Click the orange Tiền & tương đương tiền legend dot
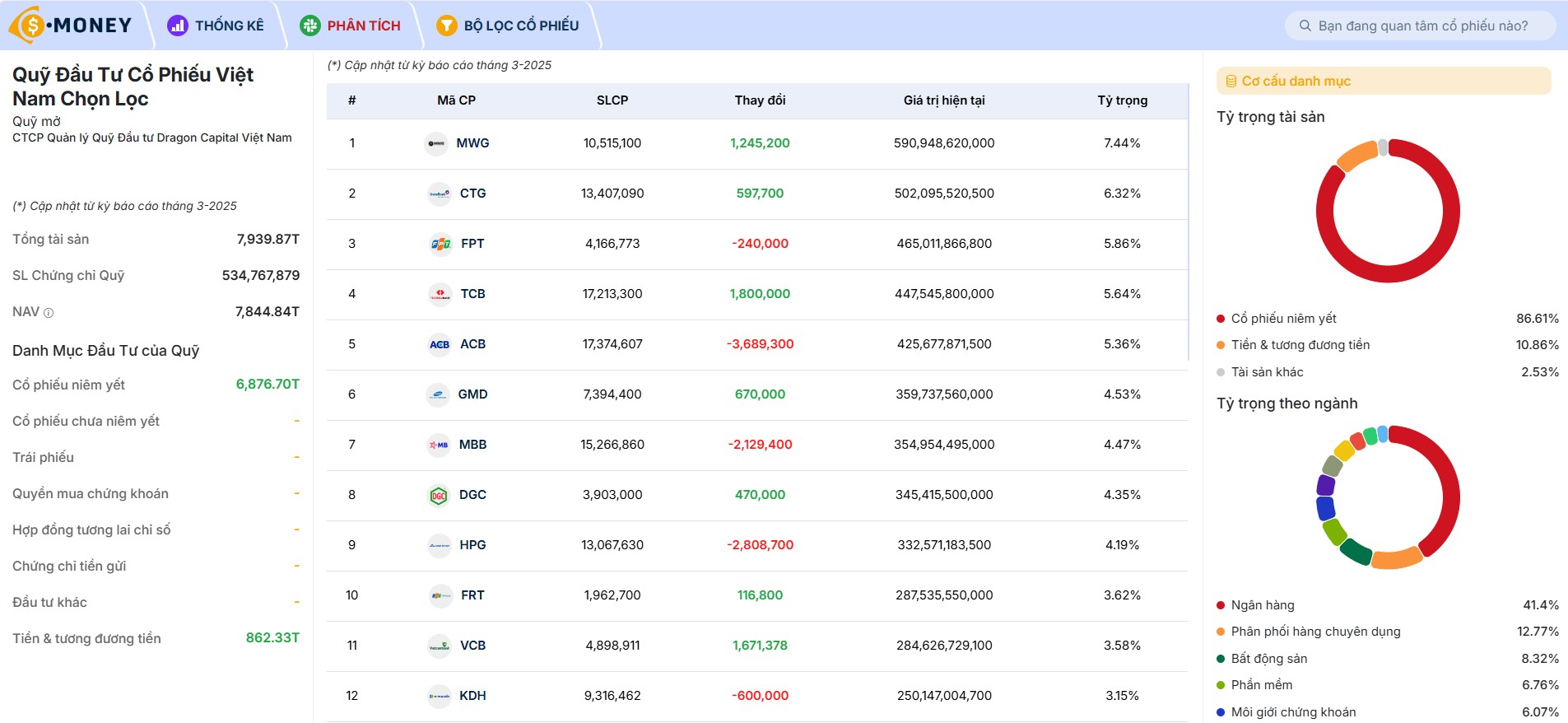Image resolution: width=1568 pixels, height=723 pixels. [1221, 345]
